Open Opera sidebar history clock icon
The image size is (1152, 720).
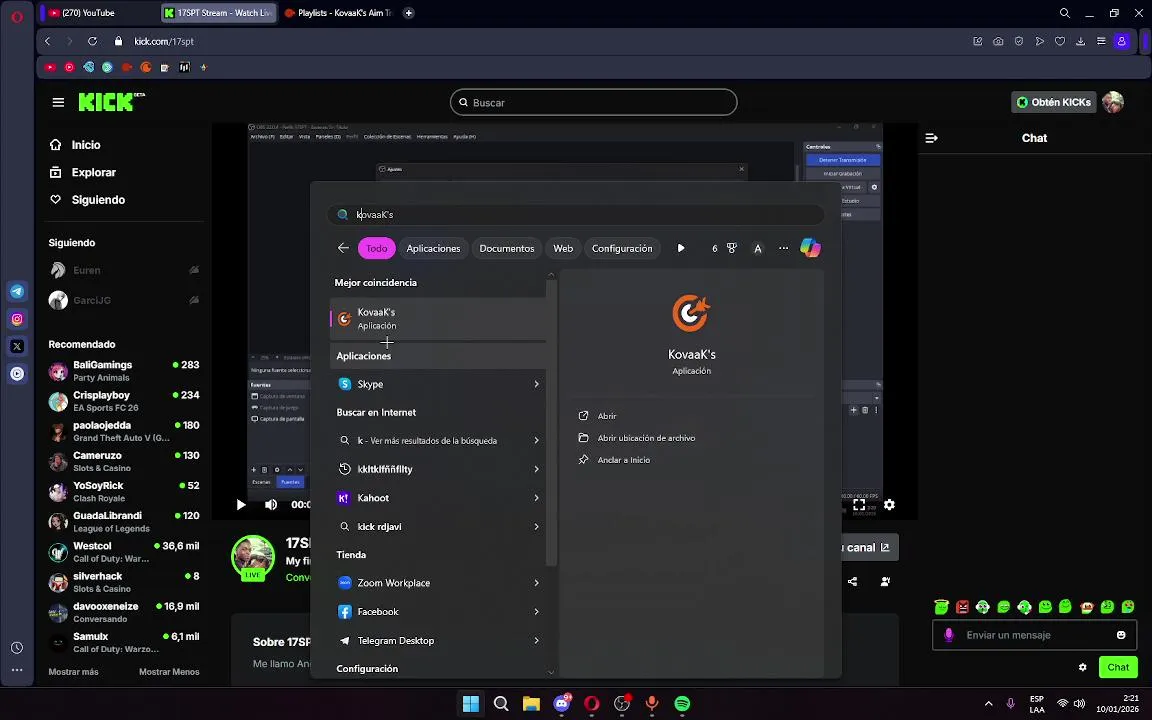point(17,648)
